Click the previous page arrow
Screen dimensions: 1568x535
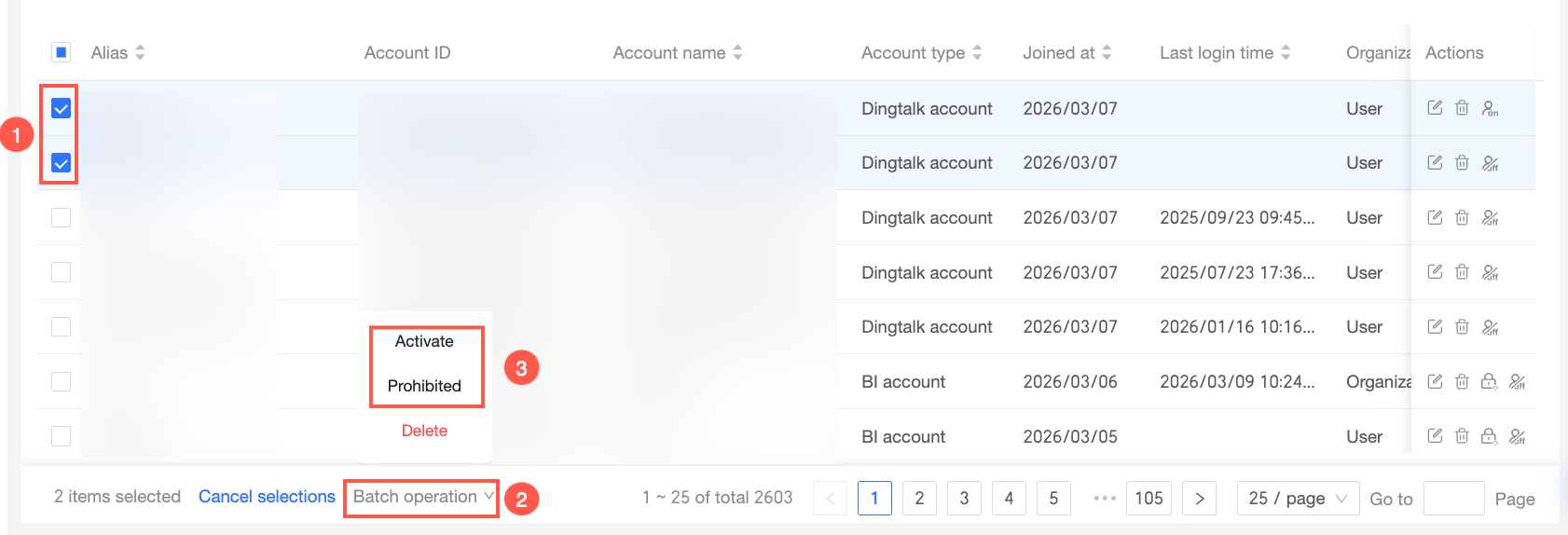(x=830, y=499)
